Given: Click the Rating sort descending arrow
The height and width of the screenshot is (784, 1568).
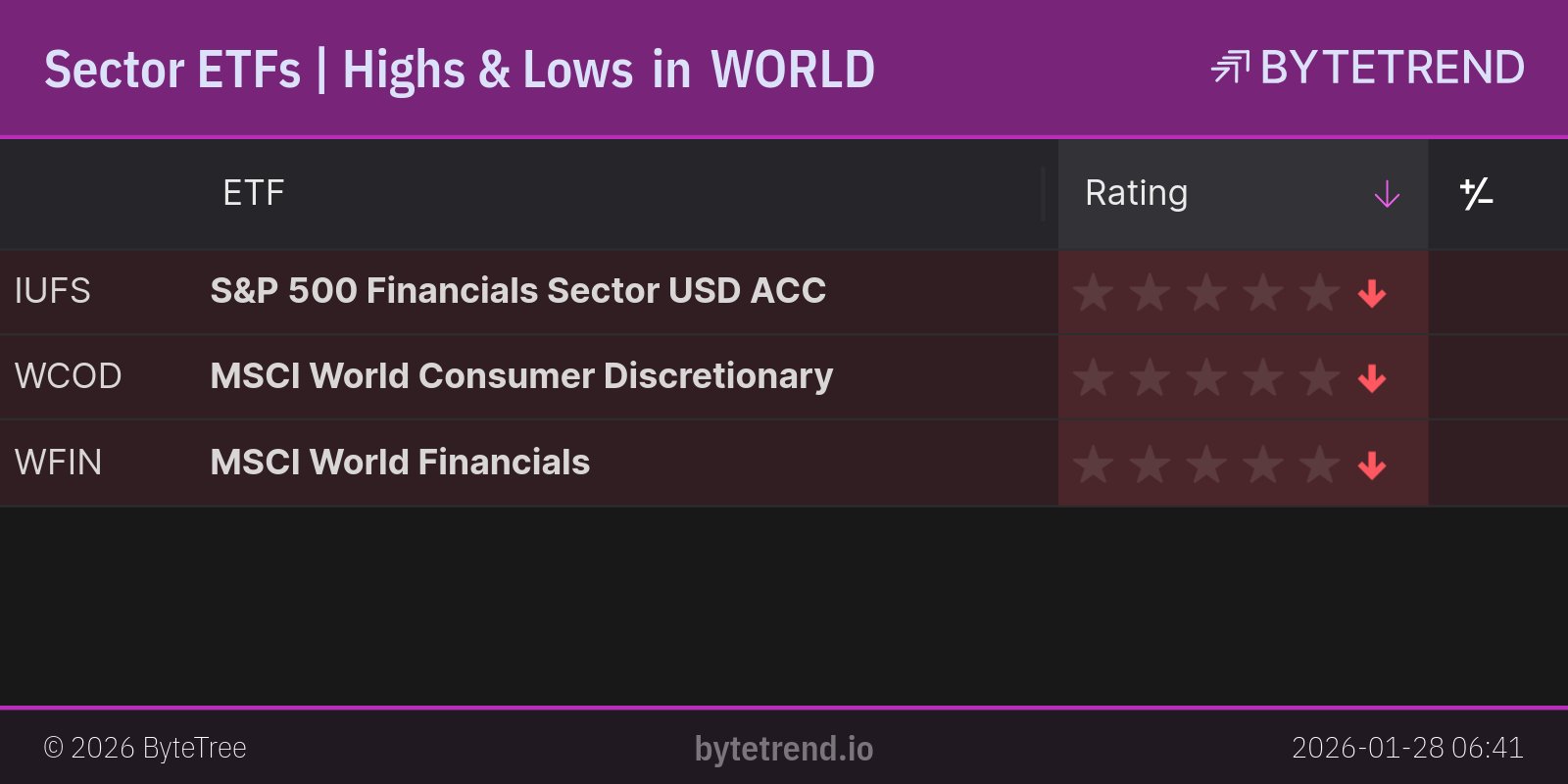Looking at the screenshot, I should point(1387,194).
